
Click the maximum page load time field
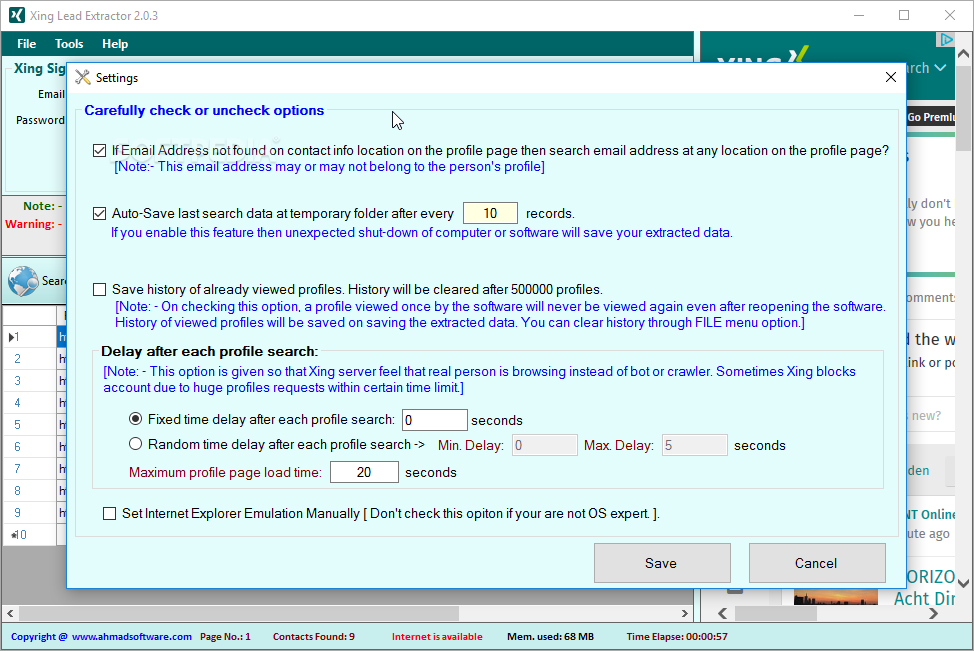tap(364, 472)
